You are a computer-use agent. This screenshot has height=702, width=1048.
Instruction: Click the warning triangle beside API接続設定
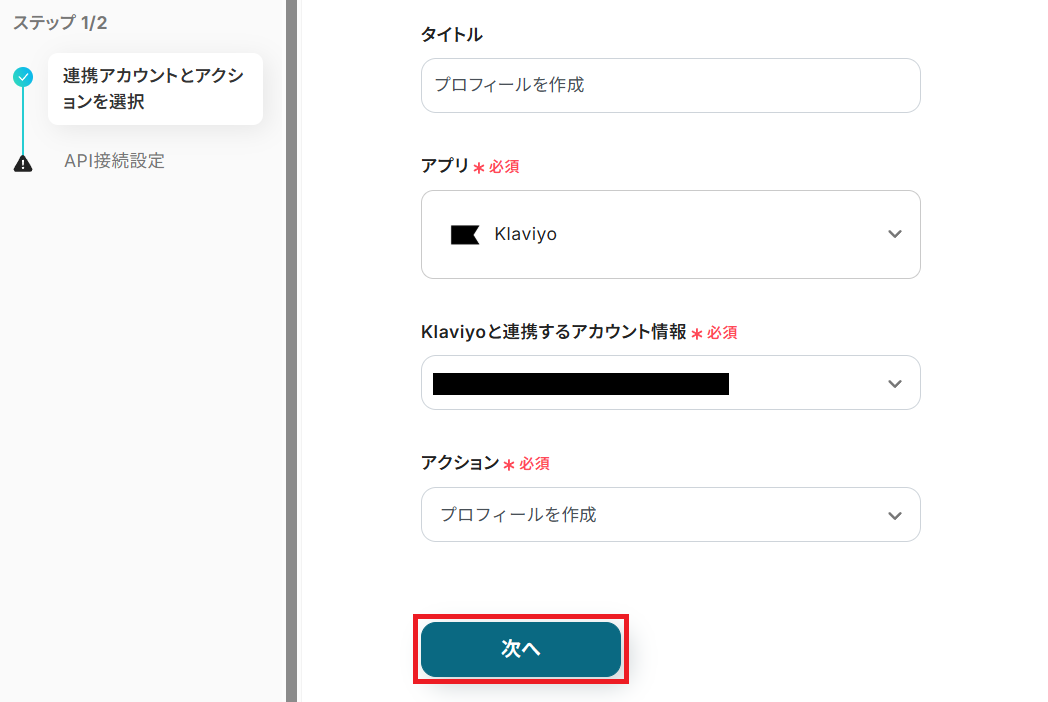click(x=23, y=163)
